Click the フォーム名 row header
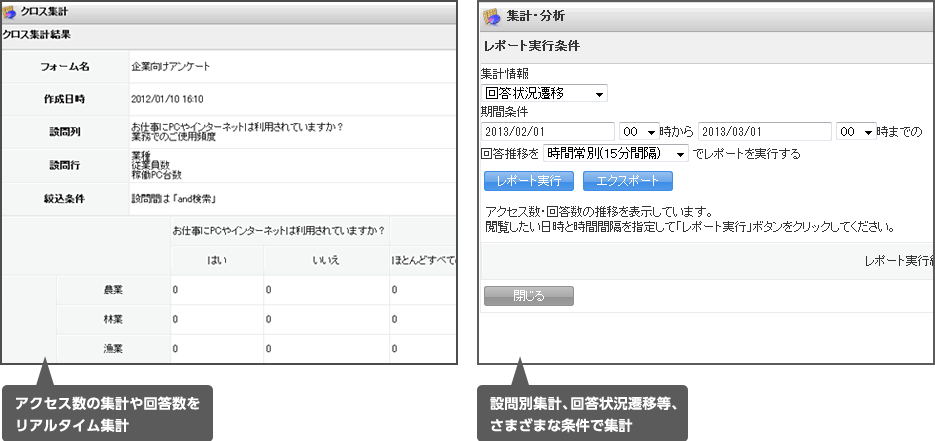The height and width of the screenshot is (441, 935). tap(65, 67)
